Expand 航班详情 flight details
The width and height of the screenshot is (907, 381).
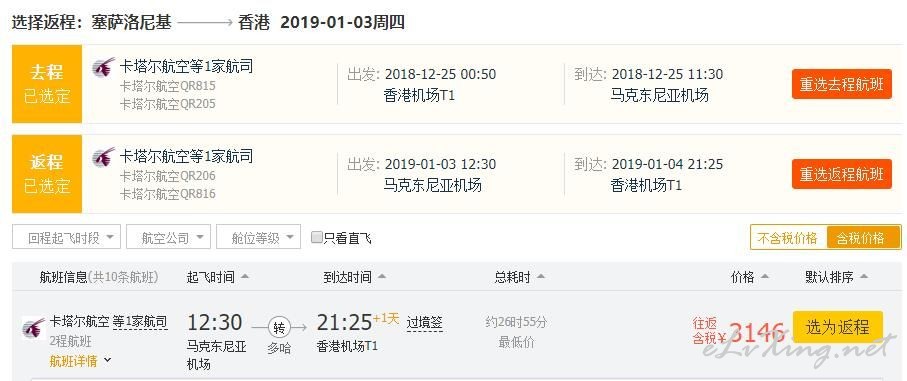click(80, 361)
